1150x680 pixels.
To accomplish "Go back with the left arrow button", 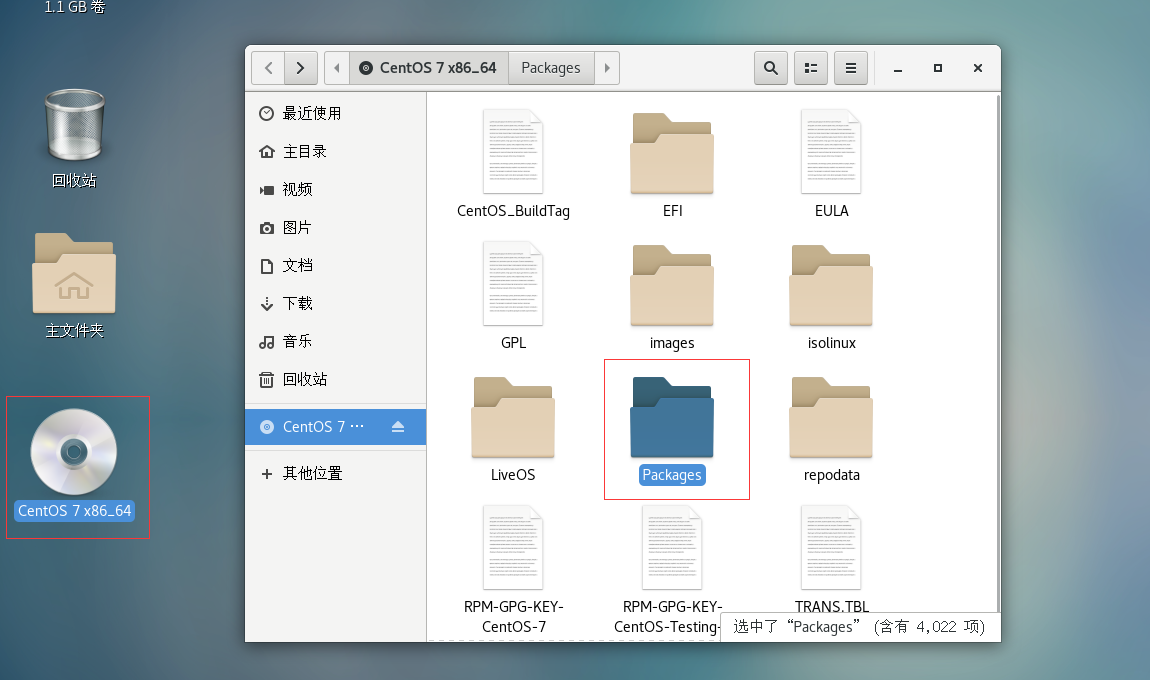I will 268,68.
